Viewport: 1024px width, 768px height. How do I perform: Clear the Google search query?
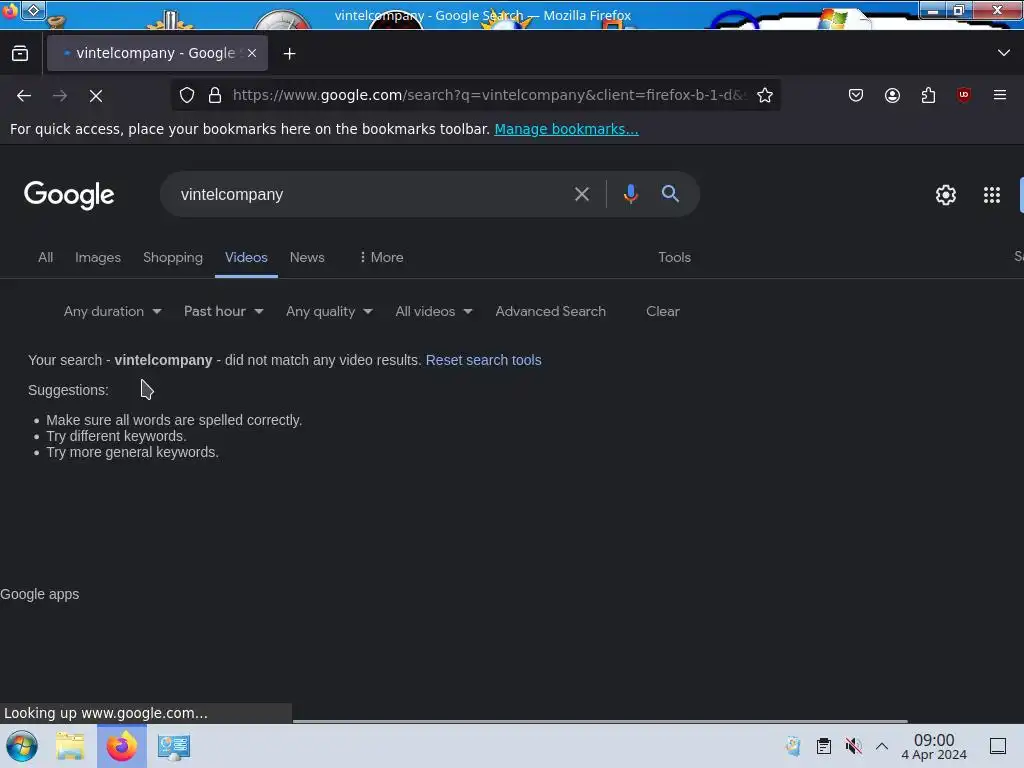coord(582,194)
